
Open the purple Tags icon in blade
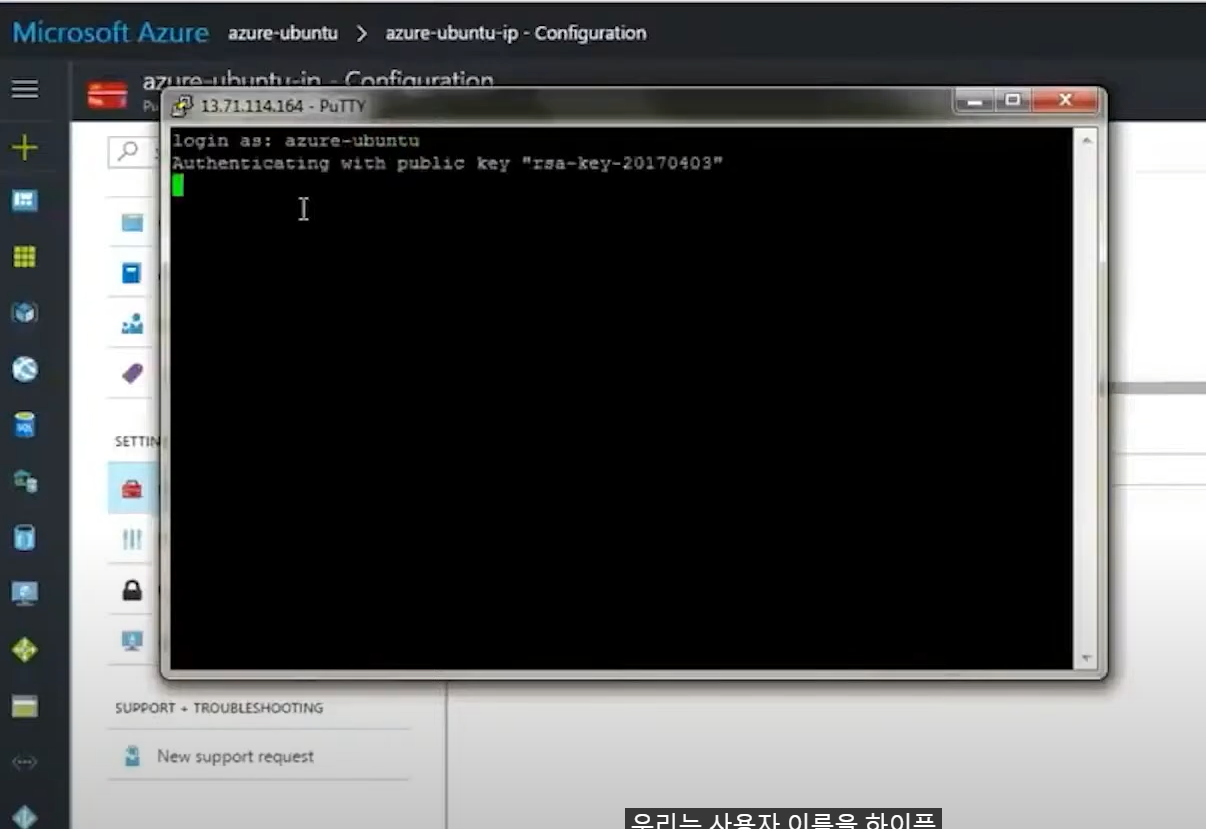132,373
